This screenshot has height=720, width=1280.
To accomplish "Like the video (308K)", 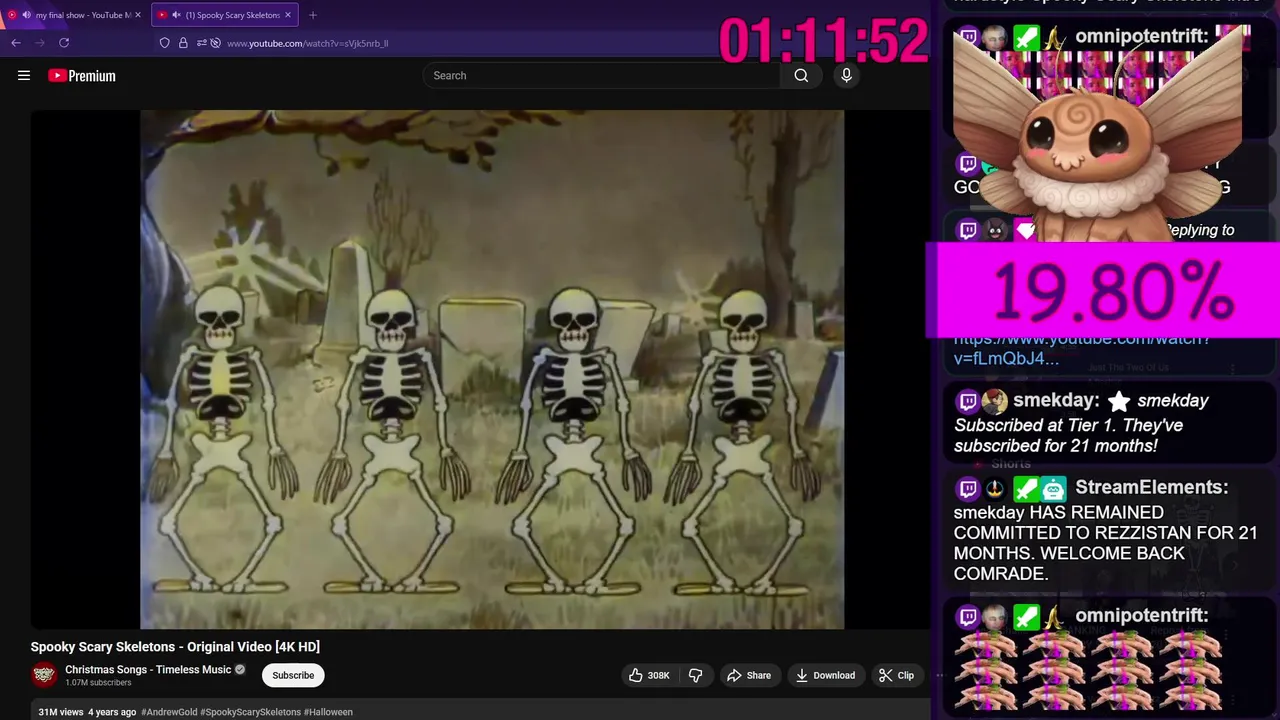I will (649, 675).
